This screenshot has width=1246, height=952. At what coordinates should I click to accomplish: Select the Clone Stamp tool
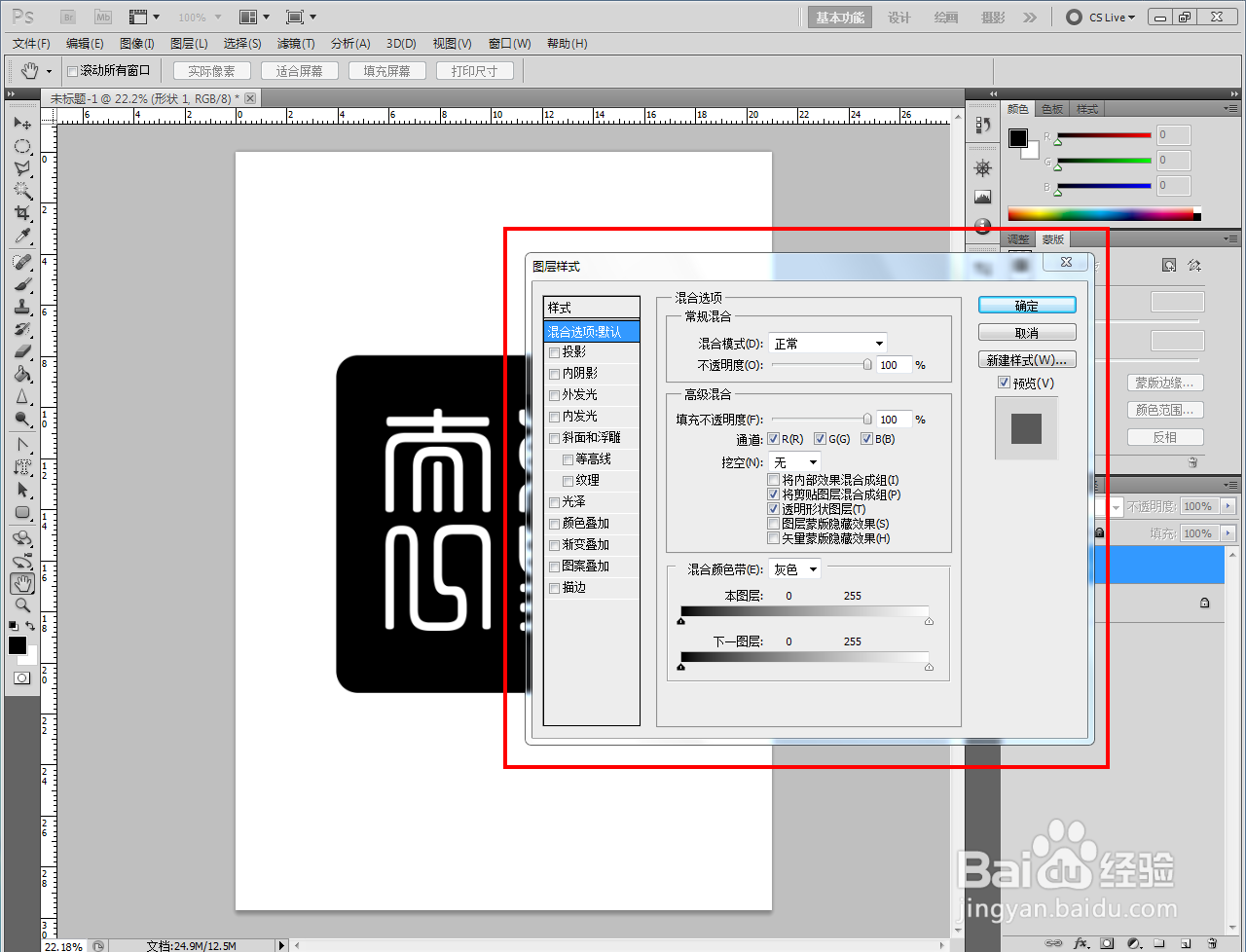[22, 308]
